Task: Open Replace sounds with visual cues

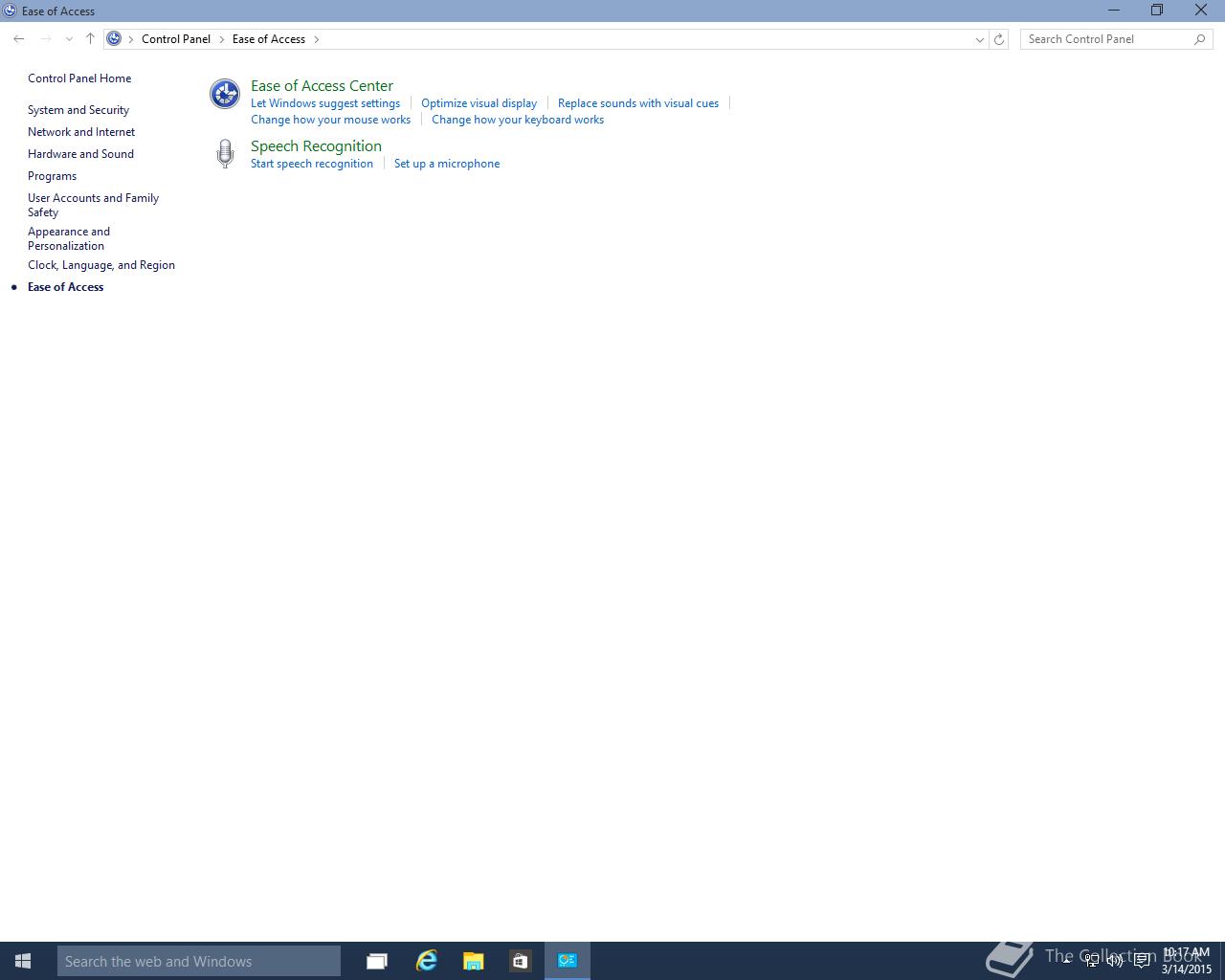Action: tap(638, 103)
